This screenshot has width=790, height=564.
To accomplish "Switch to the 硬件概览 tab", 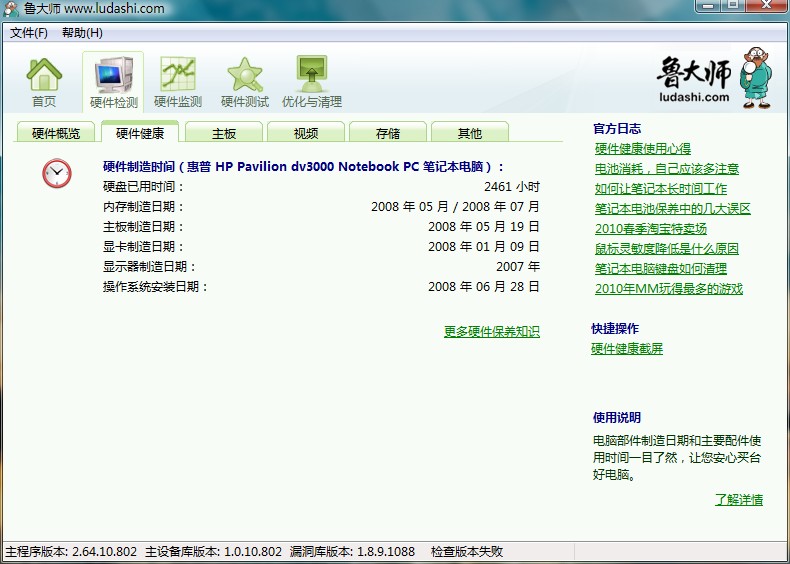I will click(55, 133).
